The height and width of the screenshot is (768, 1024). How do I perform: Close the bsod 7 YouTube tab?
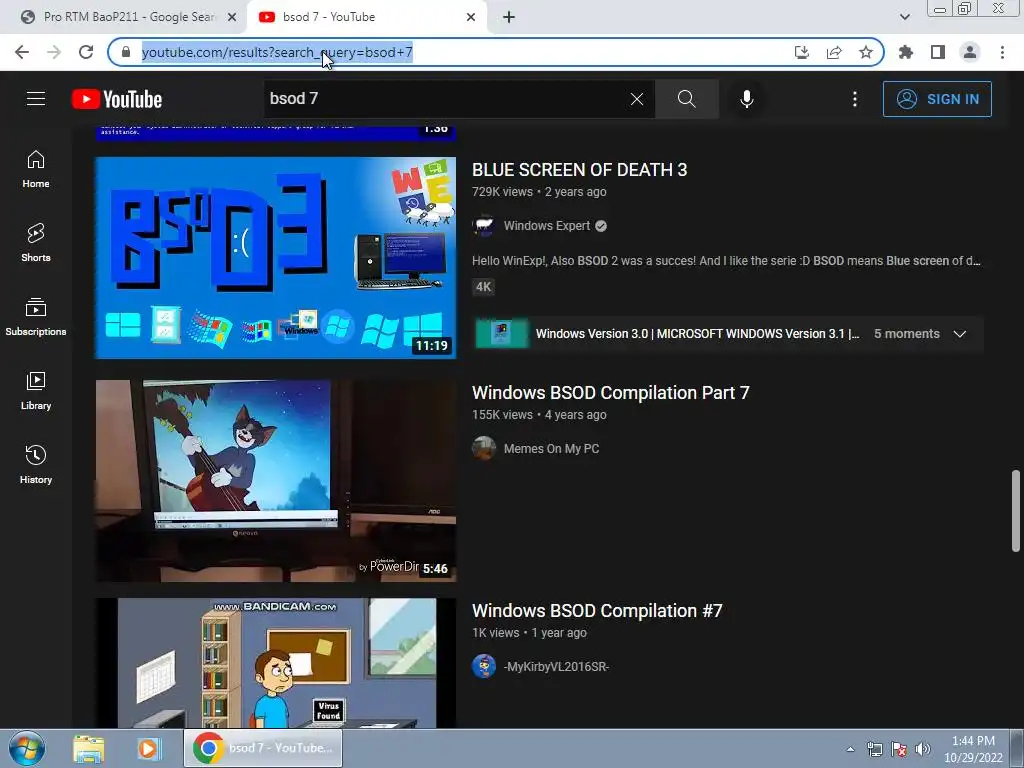pyautogui.click(x=471, y=18)
